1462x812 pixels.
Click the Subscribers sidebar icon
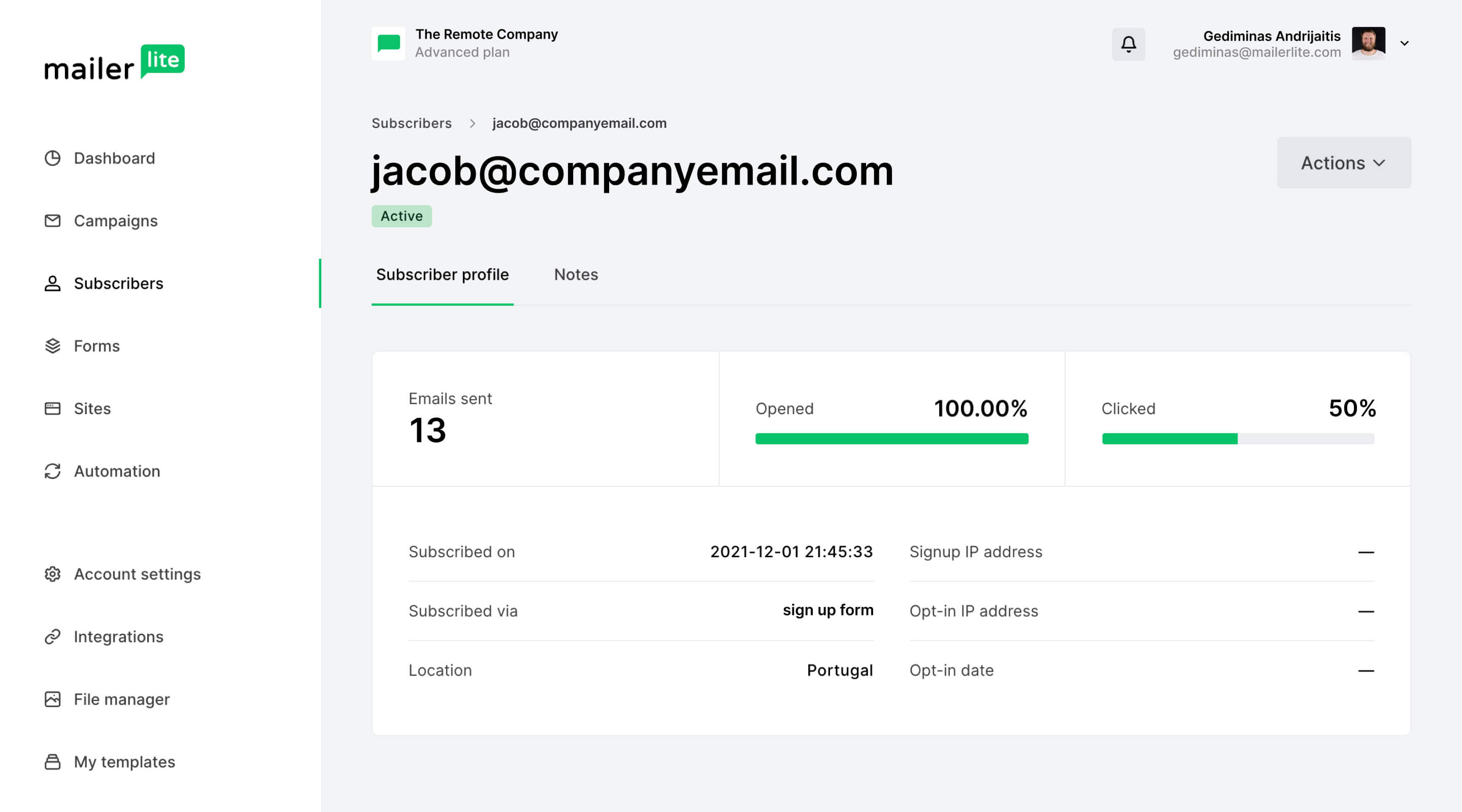52,283
